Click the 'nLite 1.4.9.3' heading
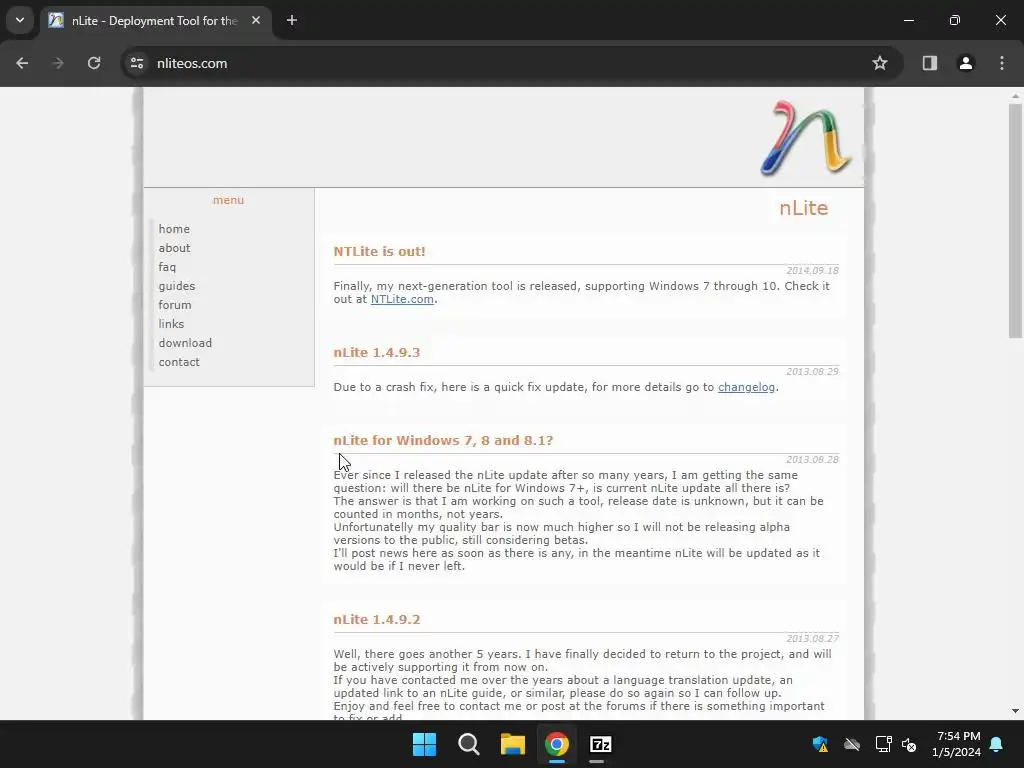This screenshot has width=1024, height=768. point(377,353)
